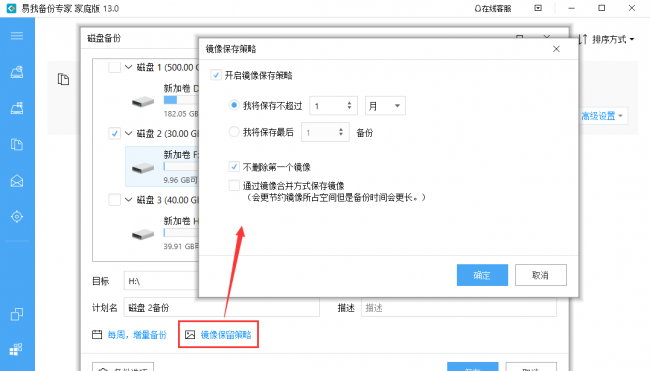
Task: Open disk backup icon in sidebar
Action: coord(17,72)
